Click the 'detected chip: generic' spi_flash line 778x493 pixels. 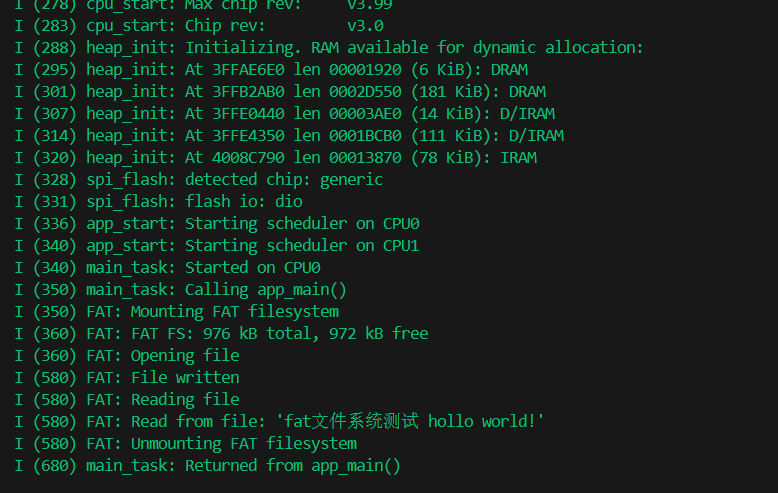[198, 180]
